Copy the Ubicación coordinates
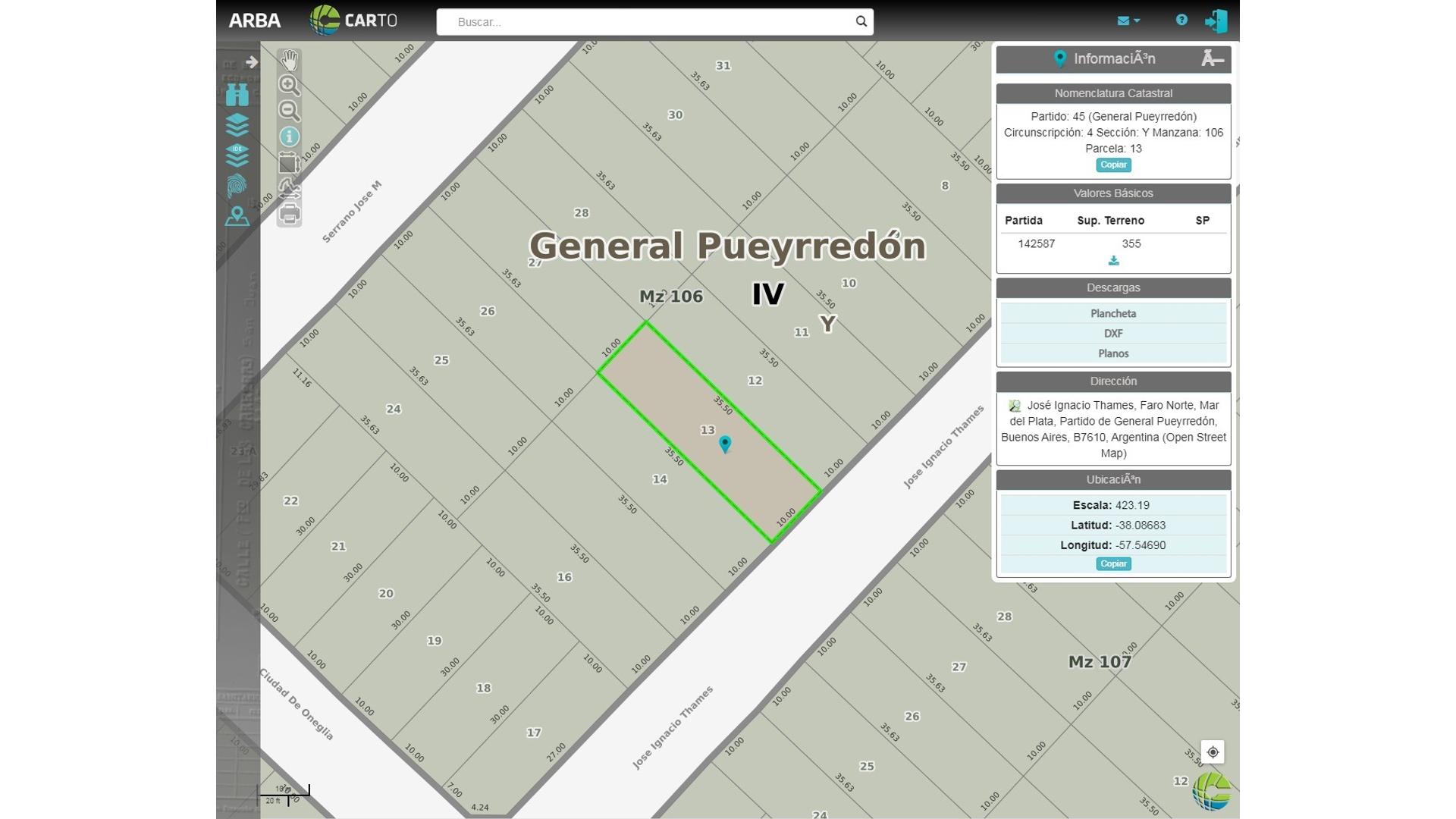This screenshot has height=819, width=1456. [1113, 563]
